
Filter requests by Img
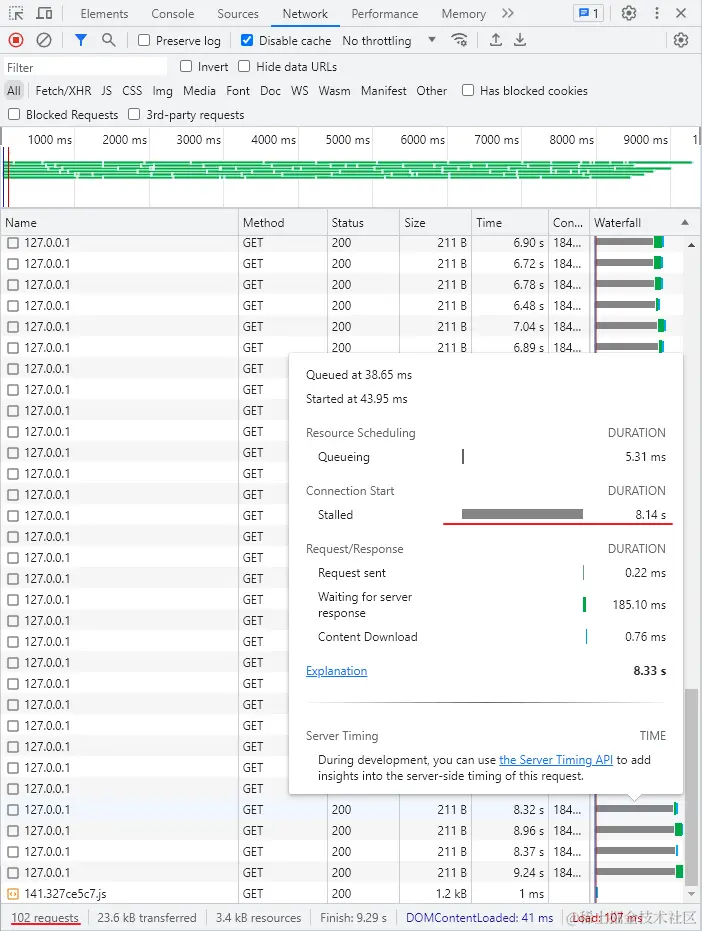click(163, 91)
